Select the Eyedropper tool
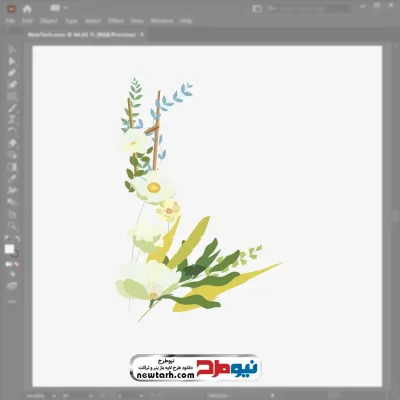Screen dimensions: 400x400 point(12,178)
